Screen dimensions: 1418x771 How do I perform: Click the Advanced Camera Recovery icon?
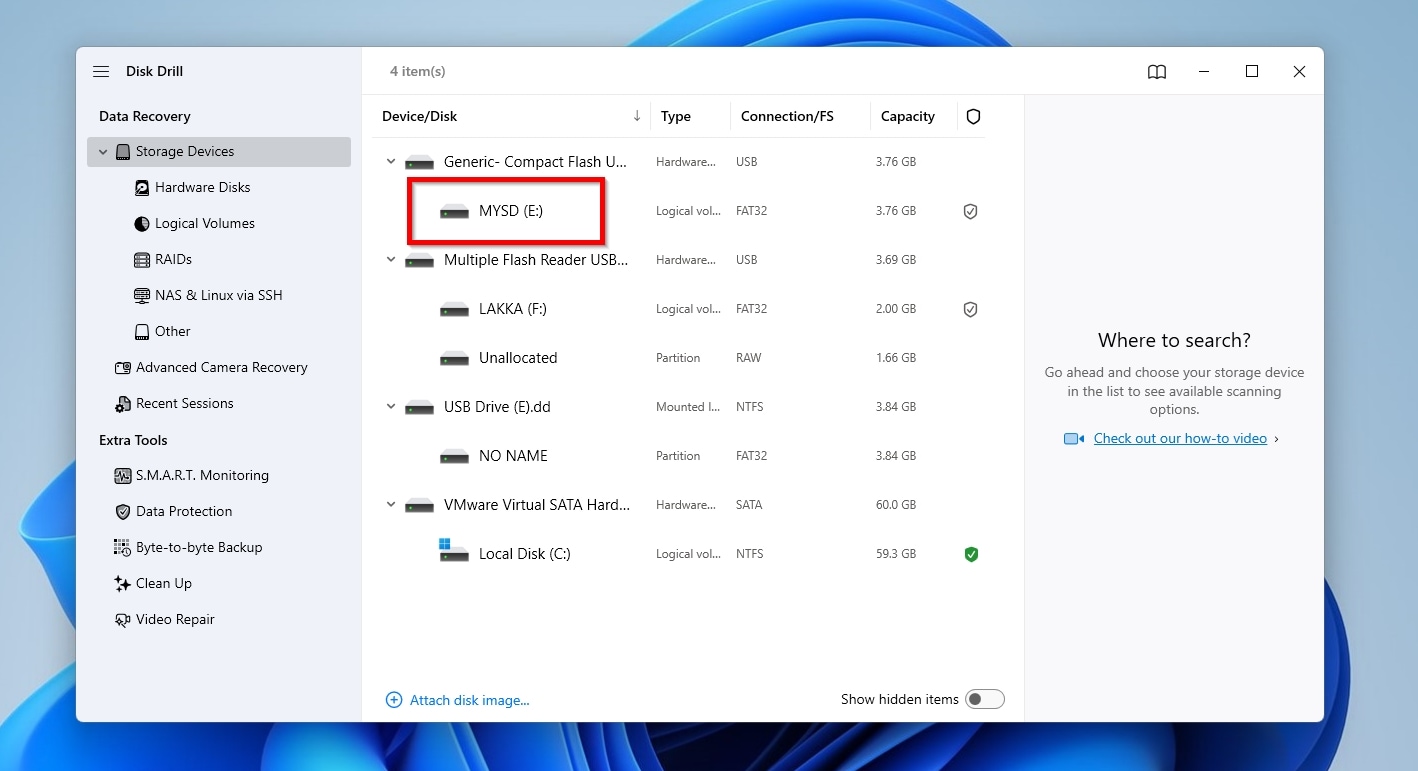(x=123, y=368)
